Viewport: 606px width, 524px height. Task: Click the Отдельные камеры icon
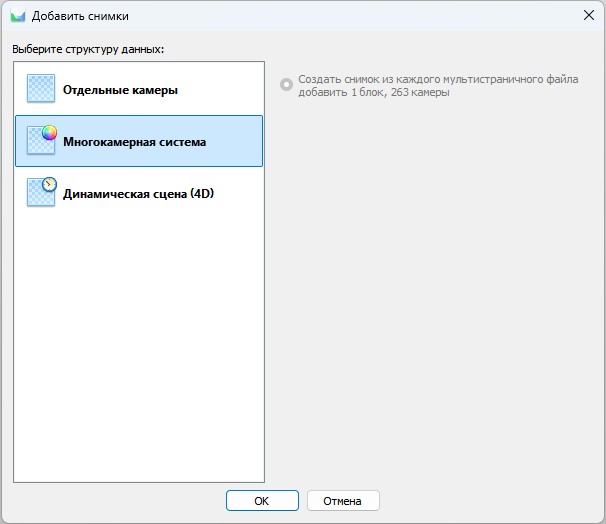coord(41,88)
